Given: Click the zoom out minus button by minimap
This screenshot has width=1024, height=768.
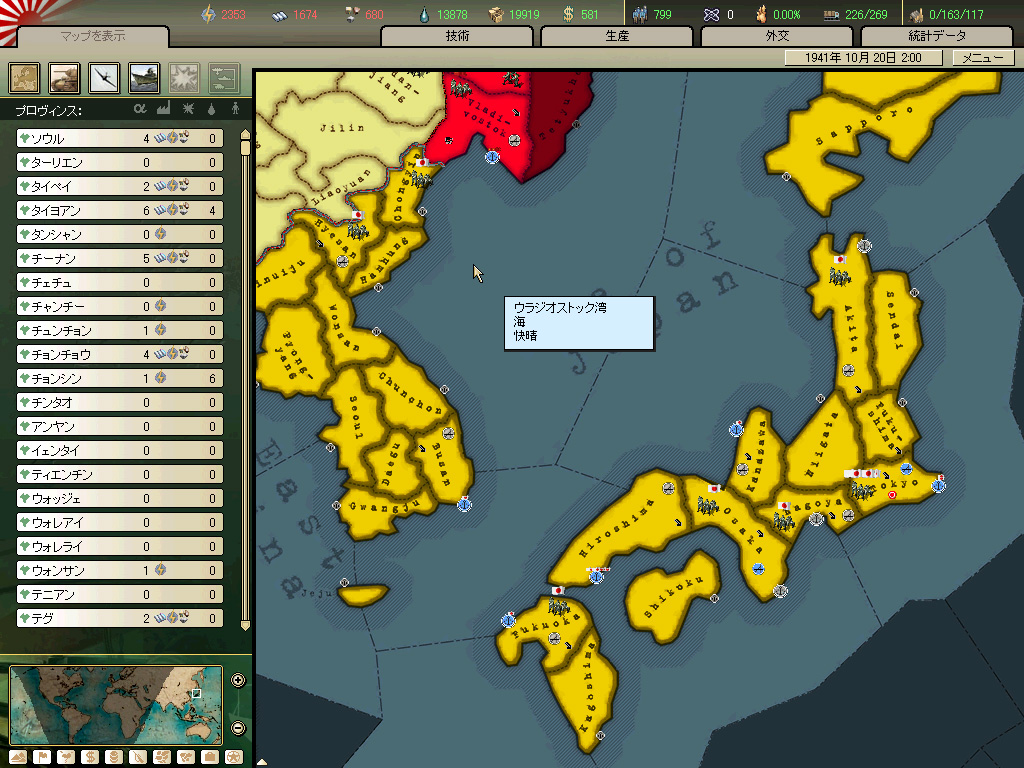Looking at the screenshot, I should coord(238,728).
